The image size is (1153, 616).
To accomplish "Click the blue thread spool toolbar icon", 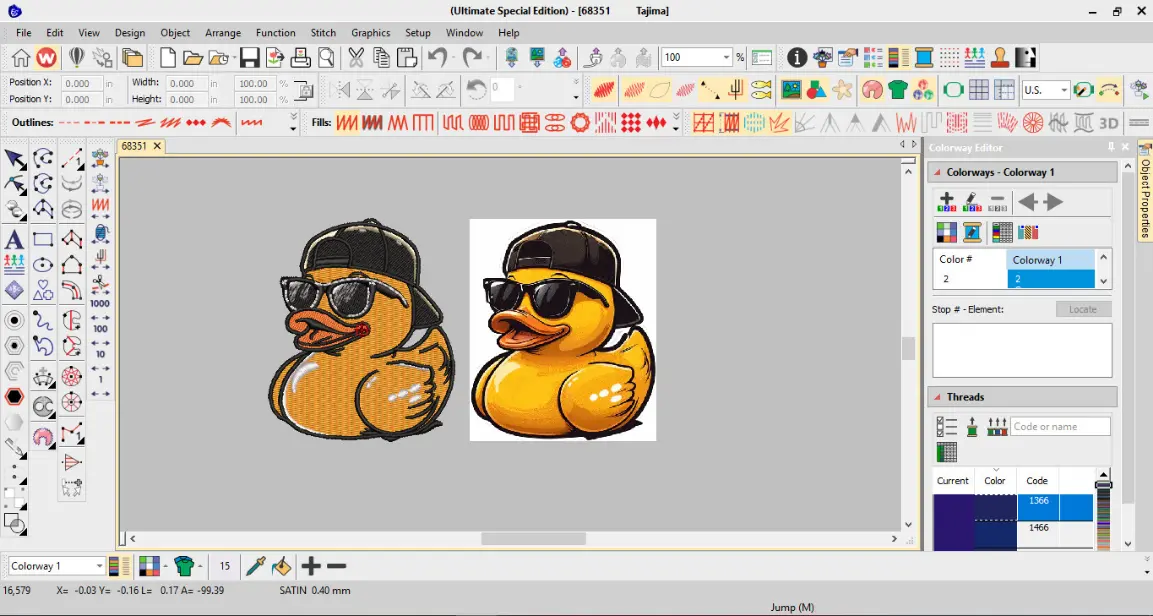I will pos(924,57).
